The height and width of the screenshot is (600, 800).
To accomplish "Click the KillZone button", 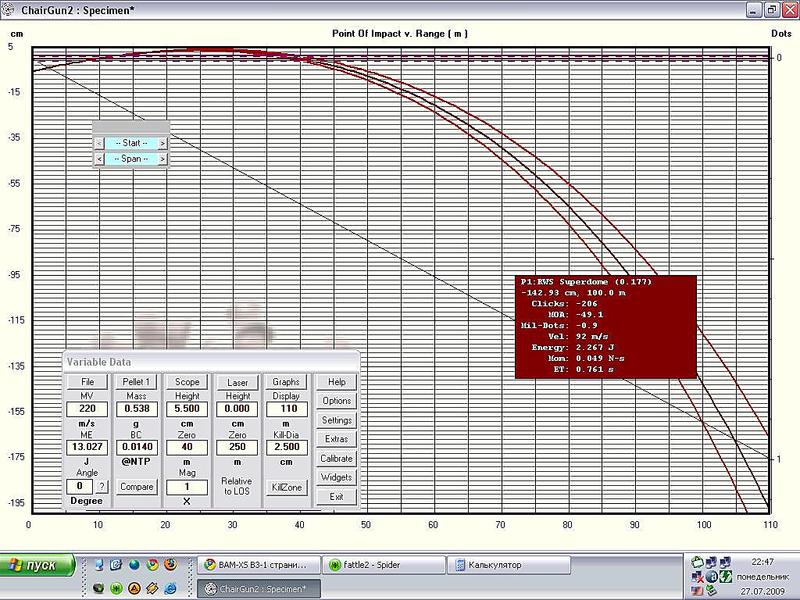I will click(286, 487).
